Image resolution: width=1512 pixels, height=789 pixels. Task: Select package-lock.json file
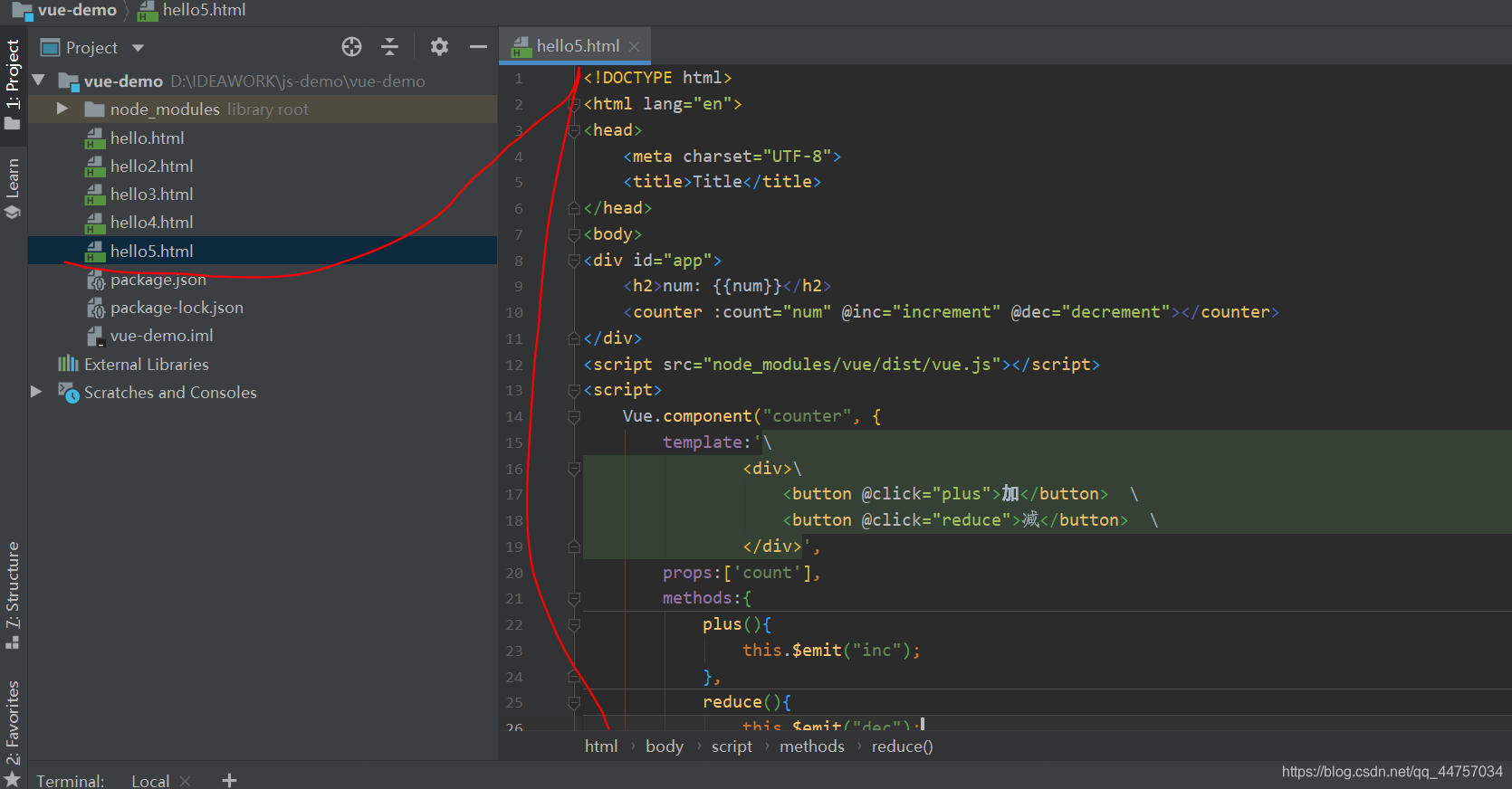(177, 308)
